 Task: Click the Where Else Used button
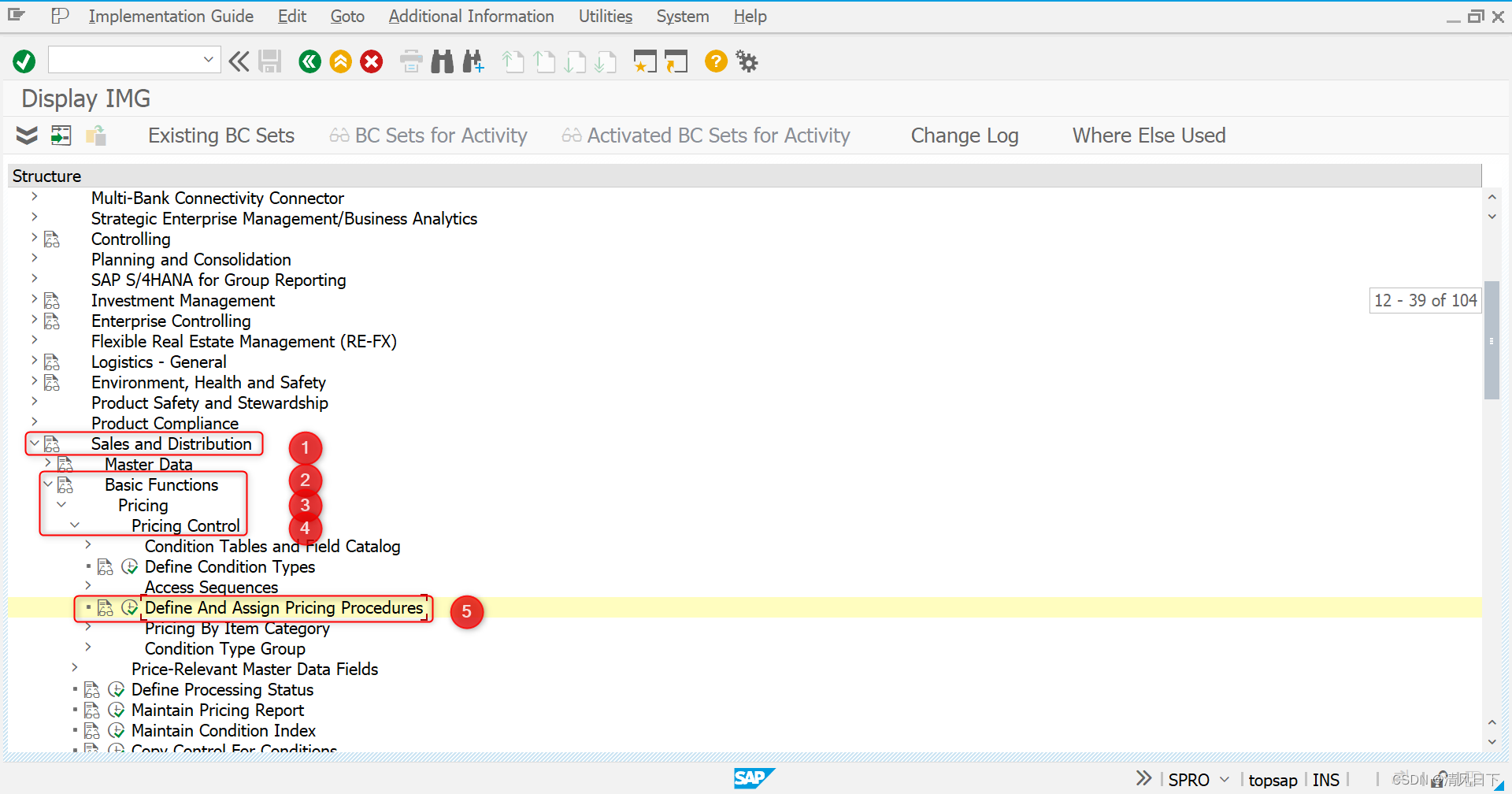(x=1149, y=135)
